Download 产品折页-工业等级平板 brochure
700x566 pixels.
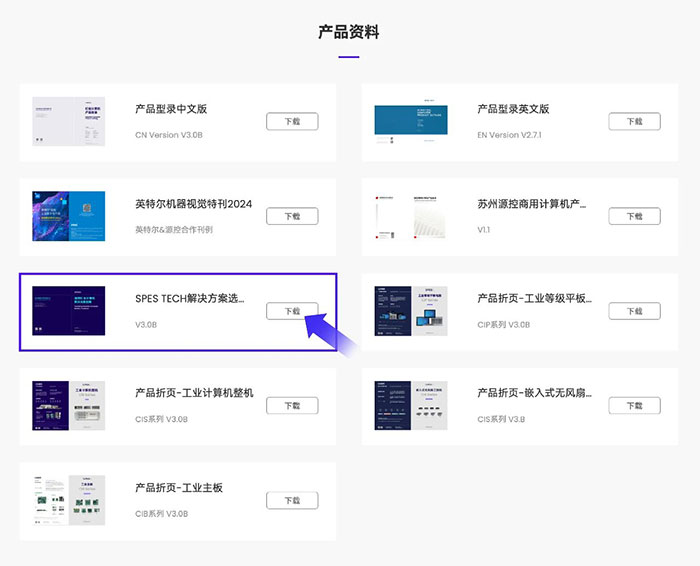[x=634, y=311]
